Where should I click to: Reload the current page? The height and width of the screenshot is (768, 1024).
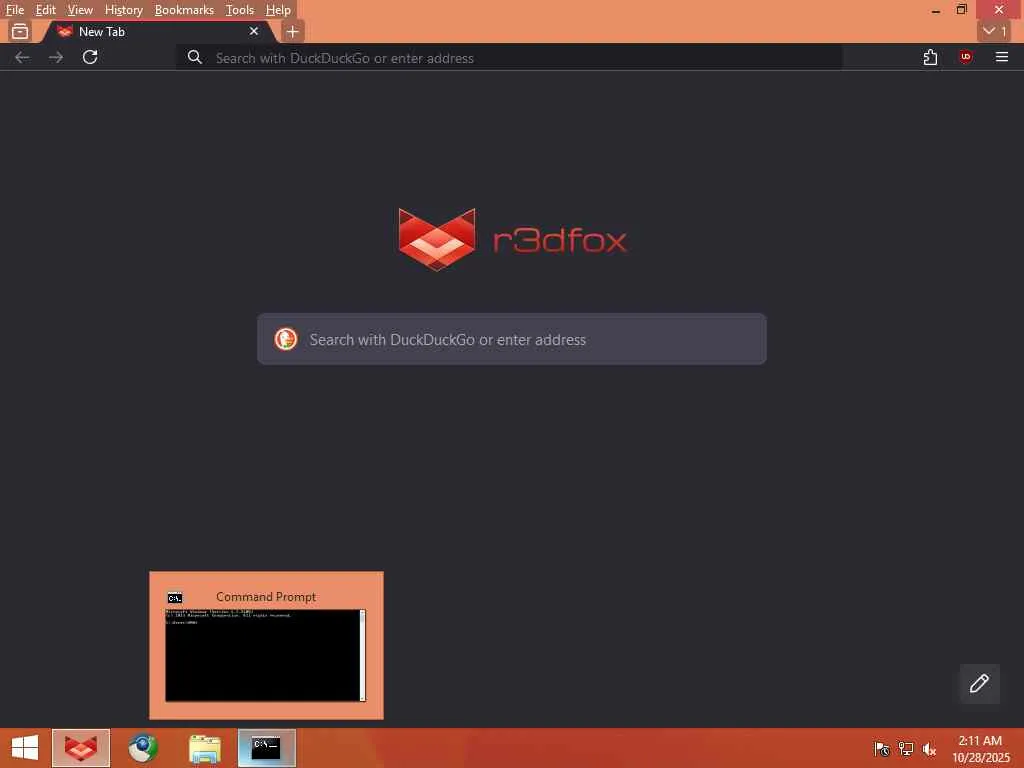click(90, 57)
